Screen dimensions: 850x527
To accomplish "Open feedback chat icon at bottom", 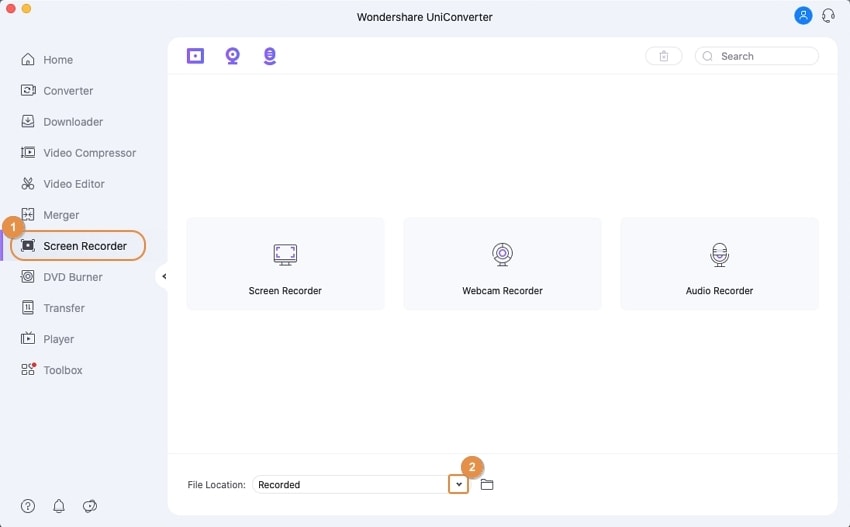I will pyautogui.click(x=90, y=506).
